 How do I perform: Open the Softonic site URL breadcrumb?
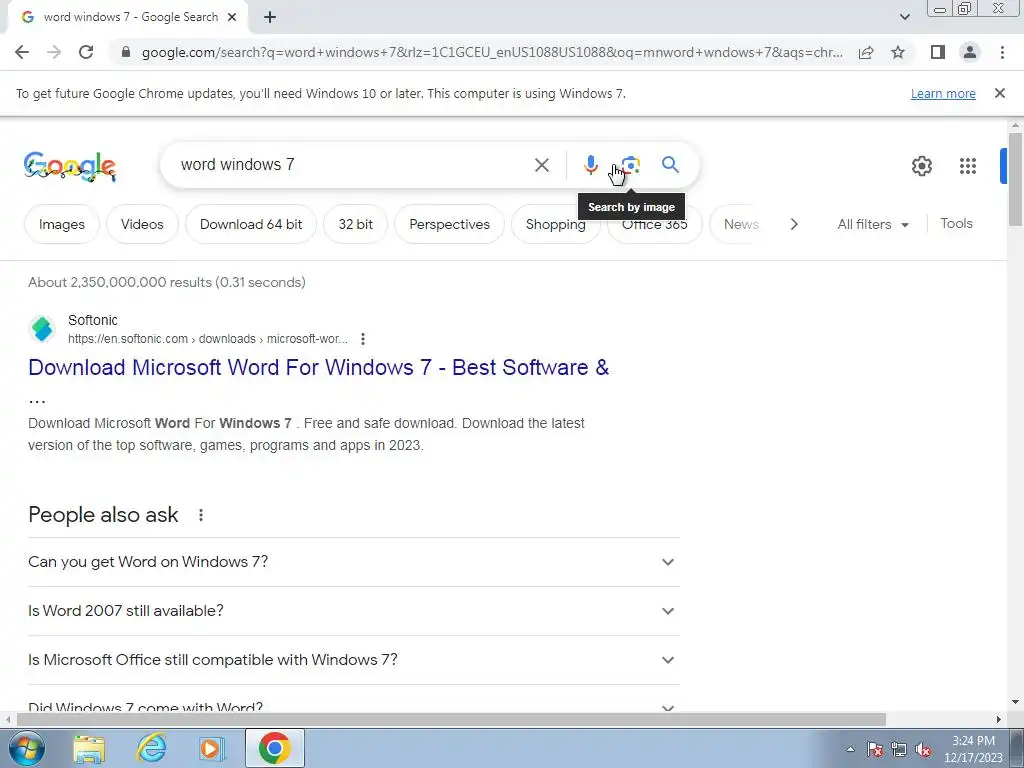click(x=208, y=339)
